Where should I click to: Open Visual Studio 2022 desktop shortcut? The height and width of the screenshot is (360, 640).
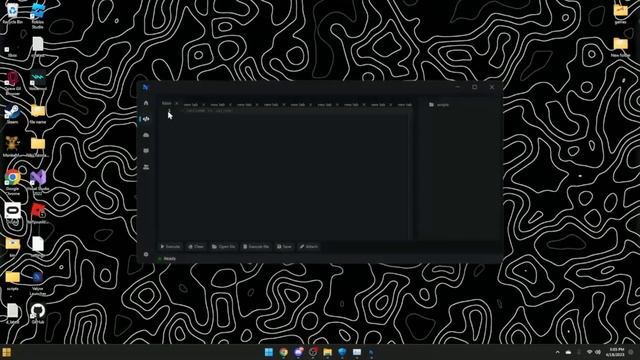[38, 181]
